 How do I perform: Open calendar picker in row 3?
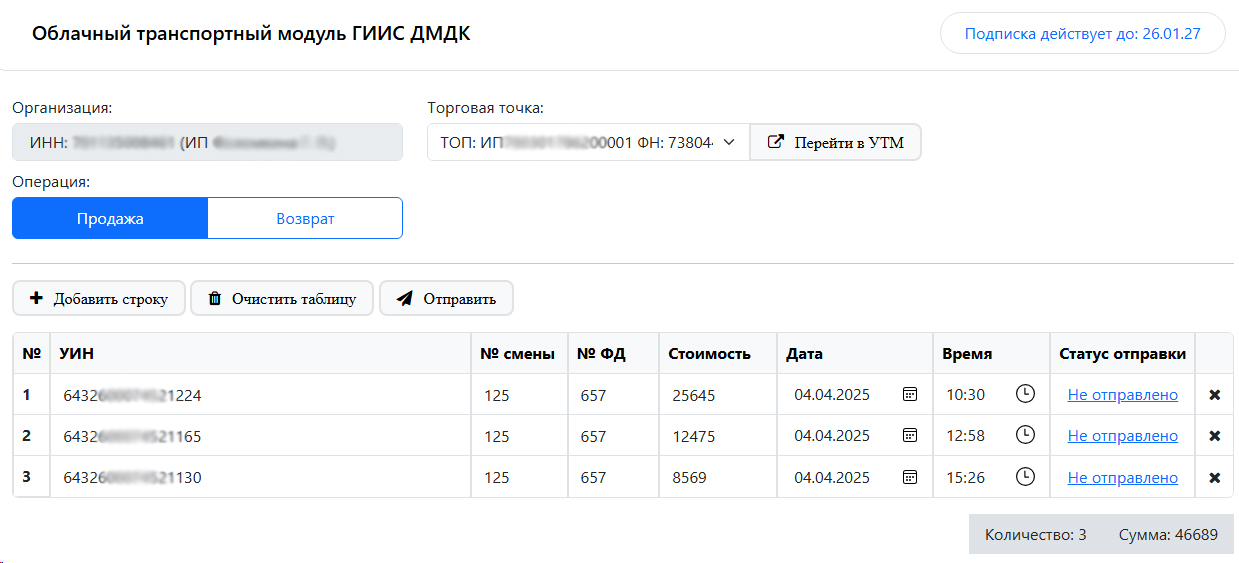909,477
